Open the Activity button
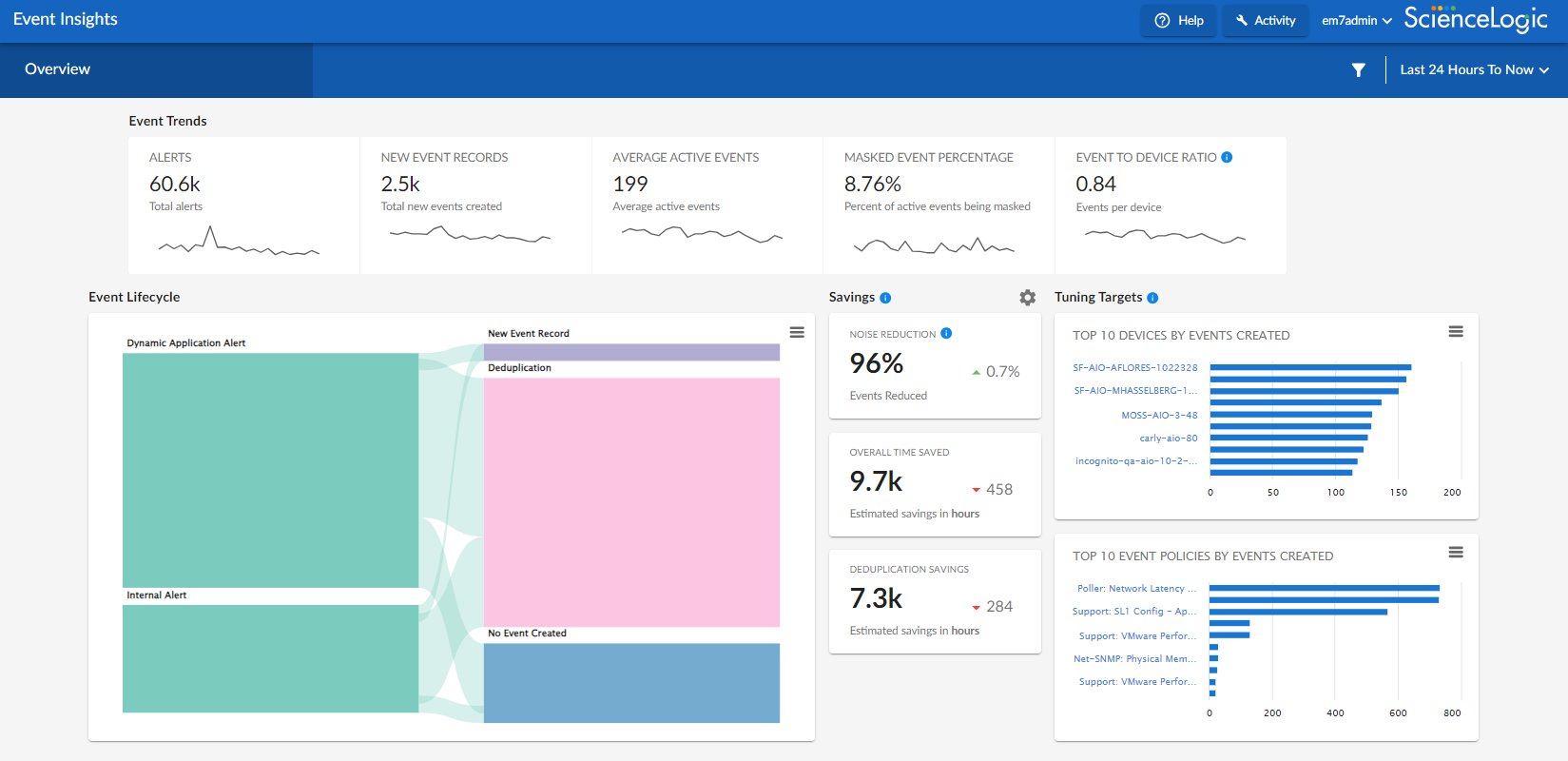The height and width of the screenshot is (761, 1568). tap(1266, 20)
